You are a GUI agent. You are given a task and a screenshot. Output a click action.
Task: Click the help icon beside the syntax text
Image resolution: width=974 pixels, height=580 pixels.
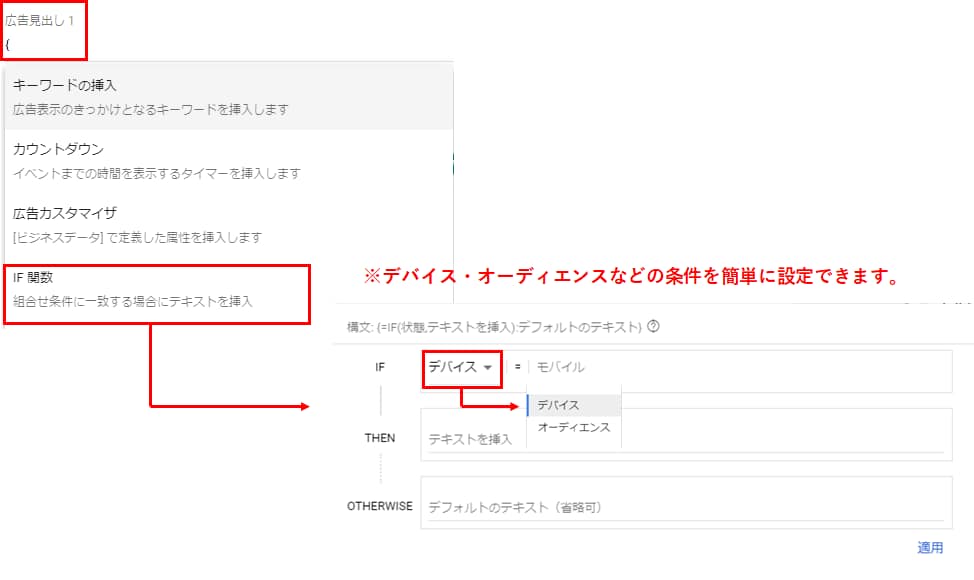pyautogui.click(x=654, y=326)
